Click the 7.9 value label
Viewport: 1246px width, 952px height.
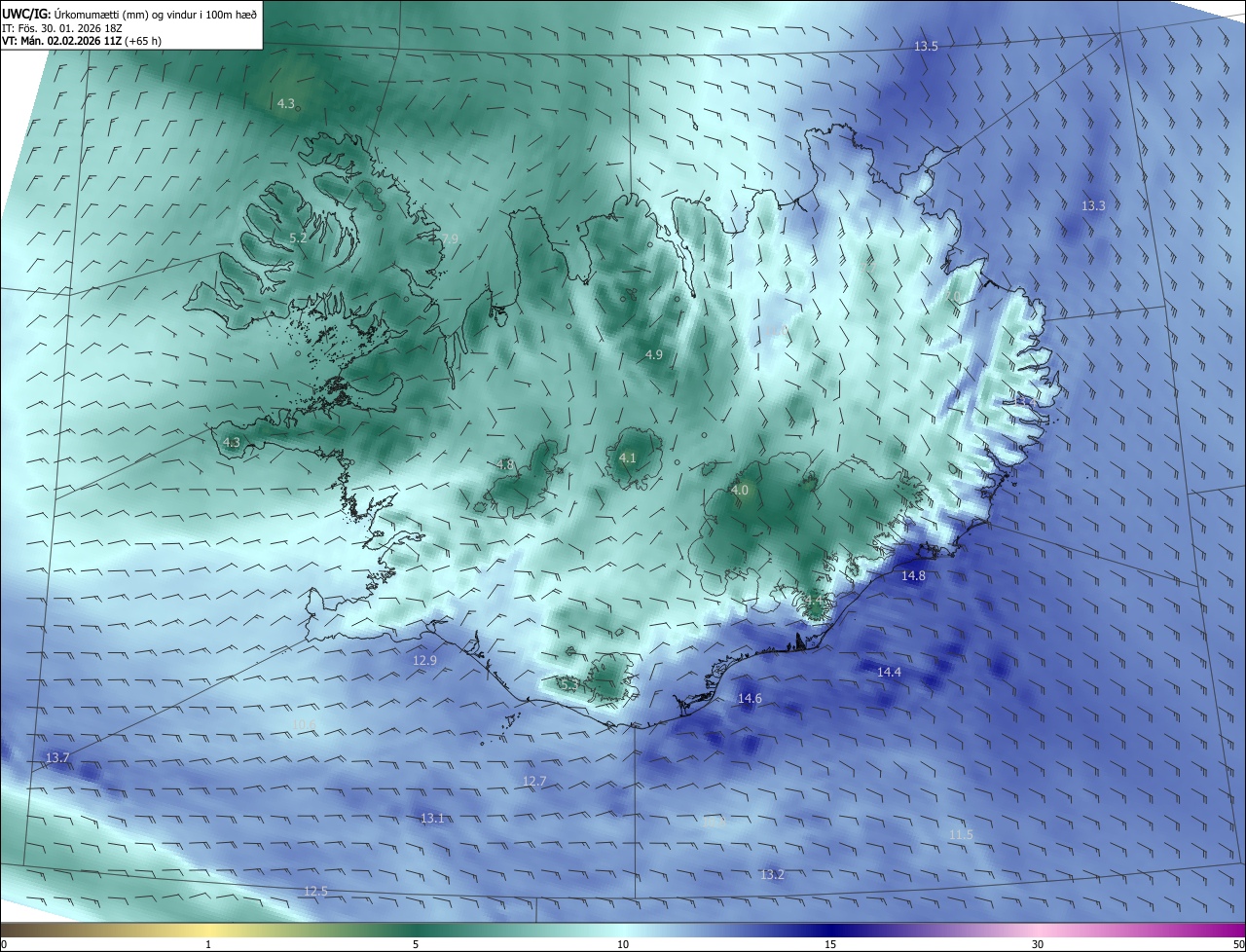click(449, 239)
